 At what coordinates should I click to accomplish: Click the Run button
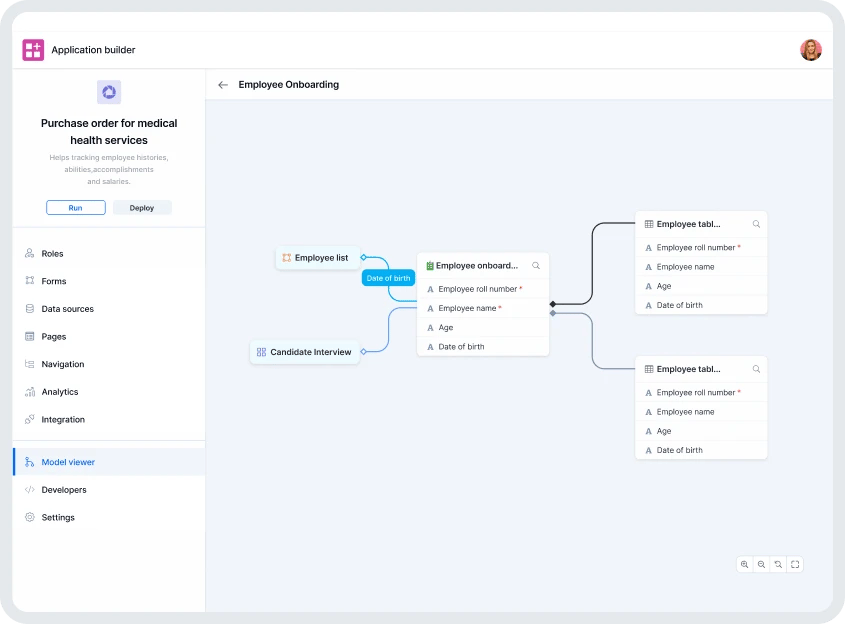click(75, 207)
